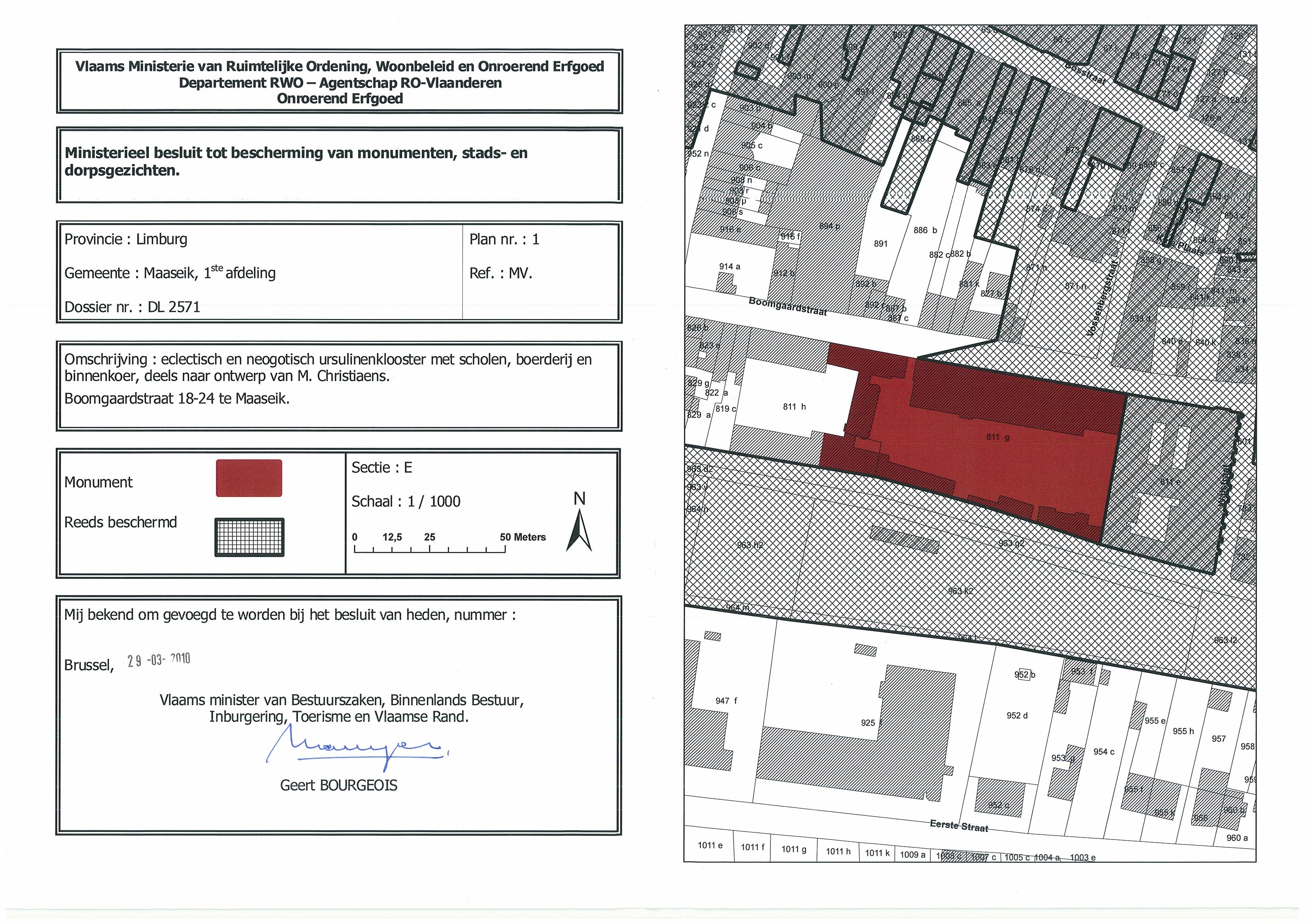Click parcel 947 f on map

(x=726, y=701)
